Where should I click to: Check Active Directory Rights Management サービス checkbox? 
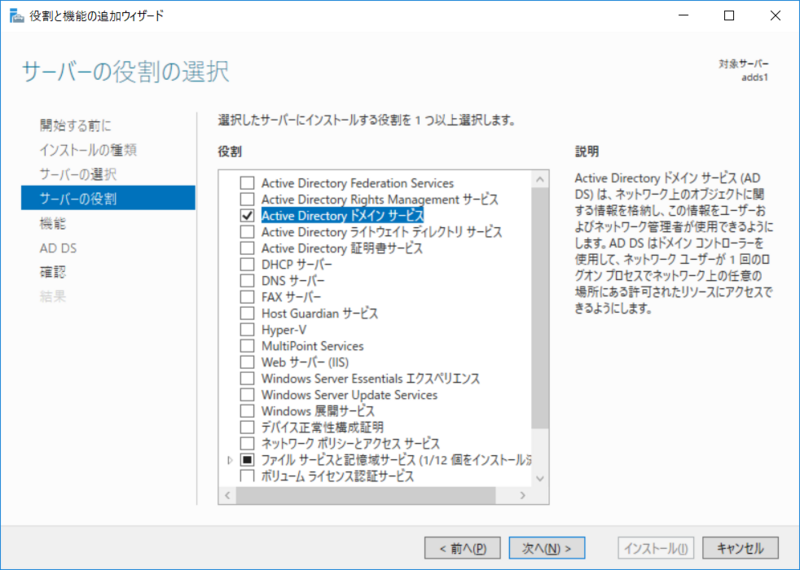(247, 199)
